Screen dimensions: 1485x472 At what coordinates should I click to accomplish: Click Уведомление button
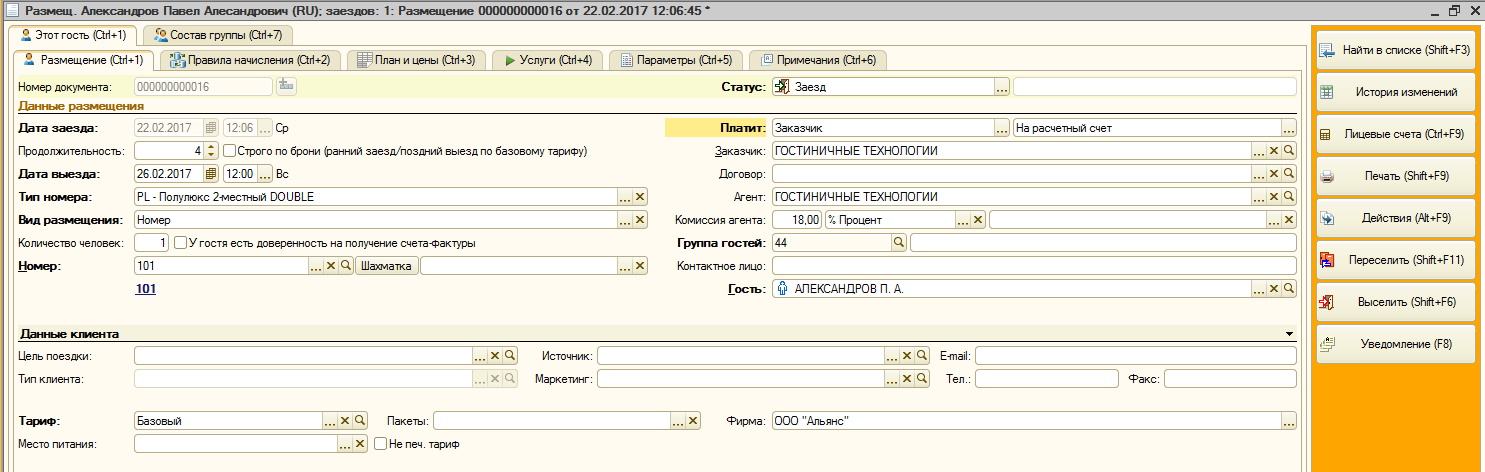click(x=1396, y=344)
